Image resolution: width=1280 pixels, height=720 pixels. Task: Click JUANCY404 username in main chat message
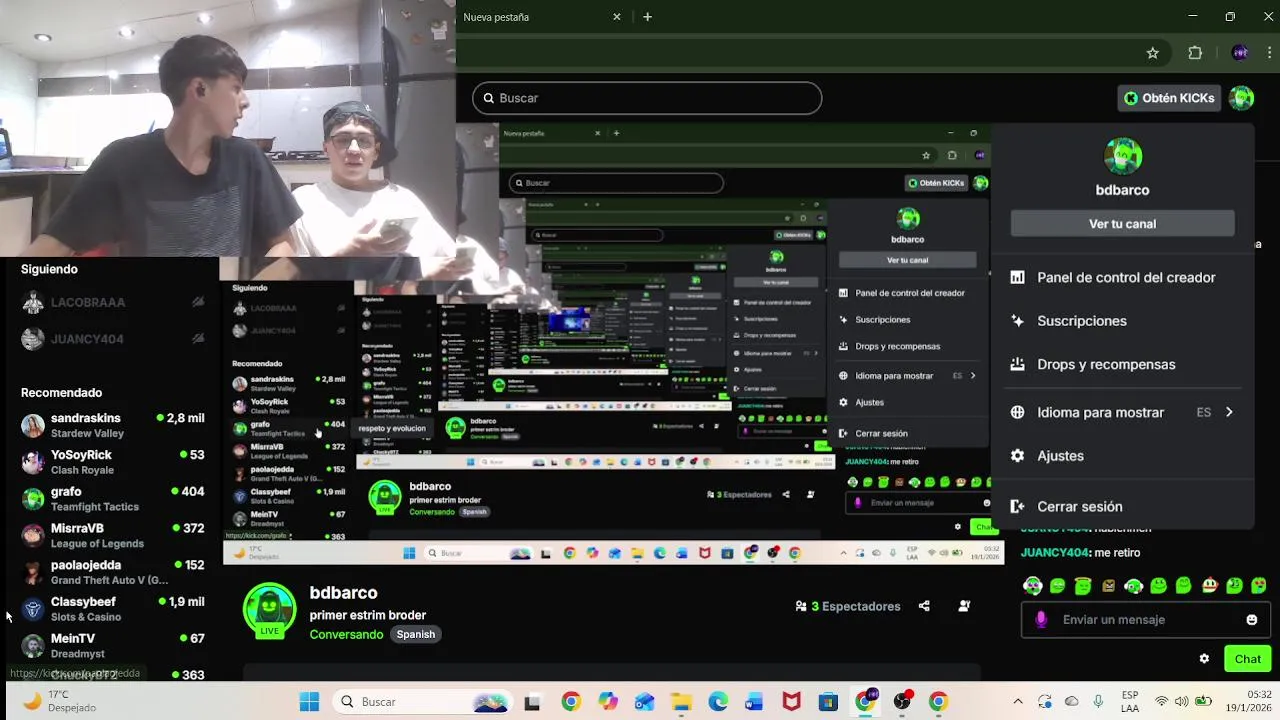[x=1055, y=553]
